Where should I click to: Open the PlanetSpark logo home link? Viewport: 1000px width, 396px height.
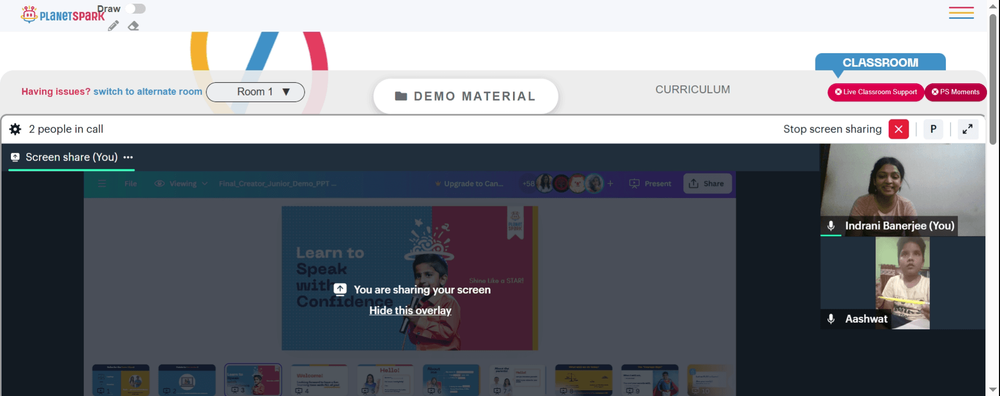coord(62,15)
